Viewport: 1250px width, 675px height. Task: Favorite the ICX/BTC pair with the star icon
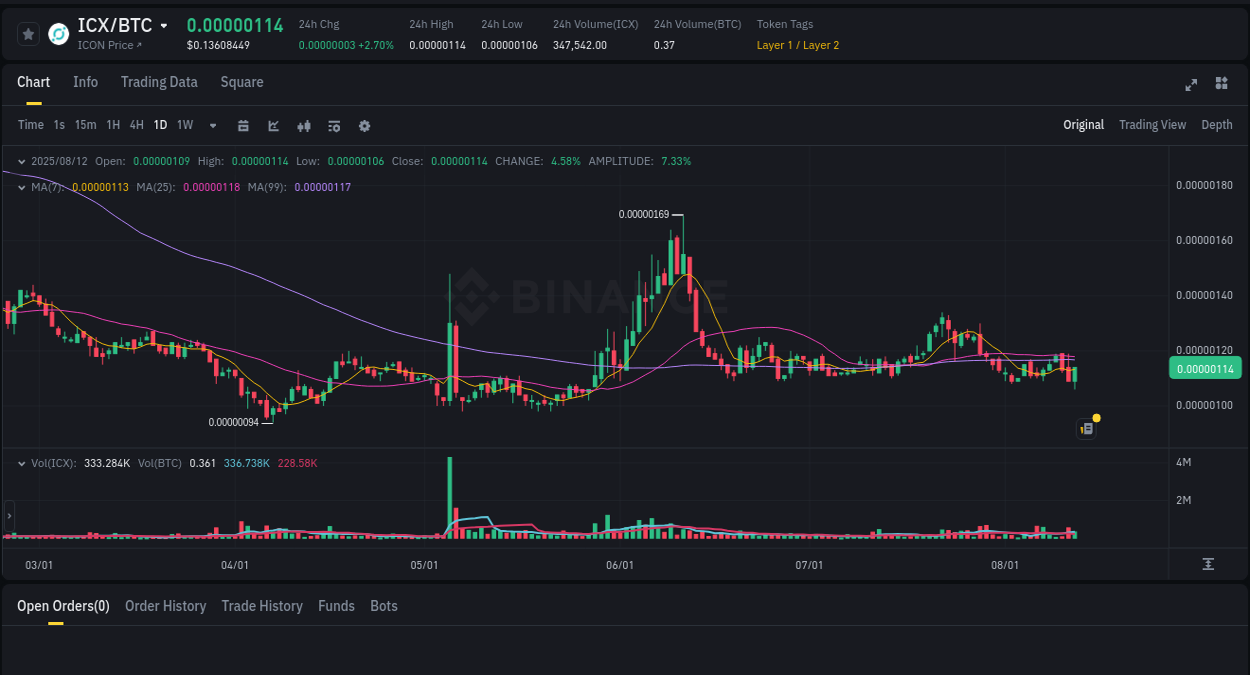click(x=27, y=33)
